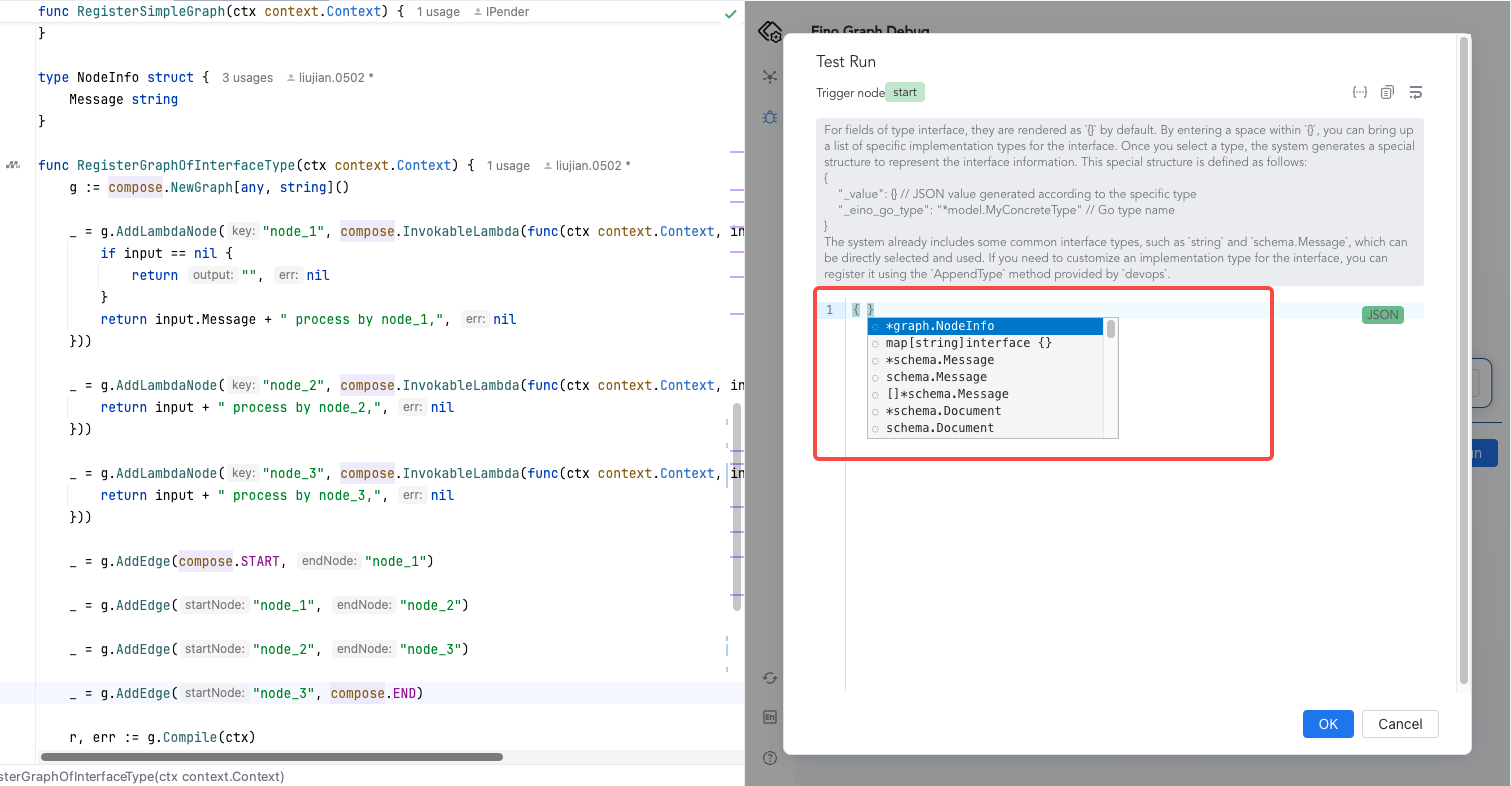Open help question mark icon
The image size is (1511, 786).
click(769, 758)
